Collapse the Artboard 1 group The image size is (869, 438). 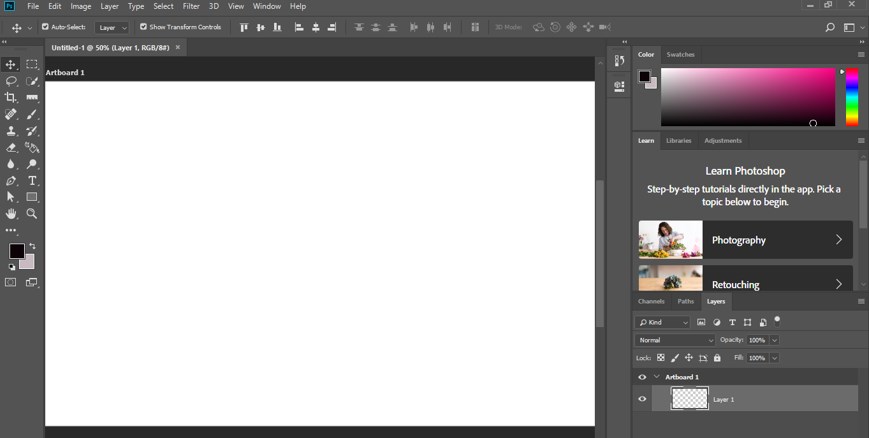pos(657,377)
